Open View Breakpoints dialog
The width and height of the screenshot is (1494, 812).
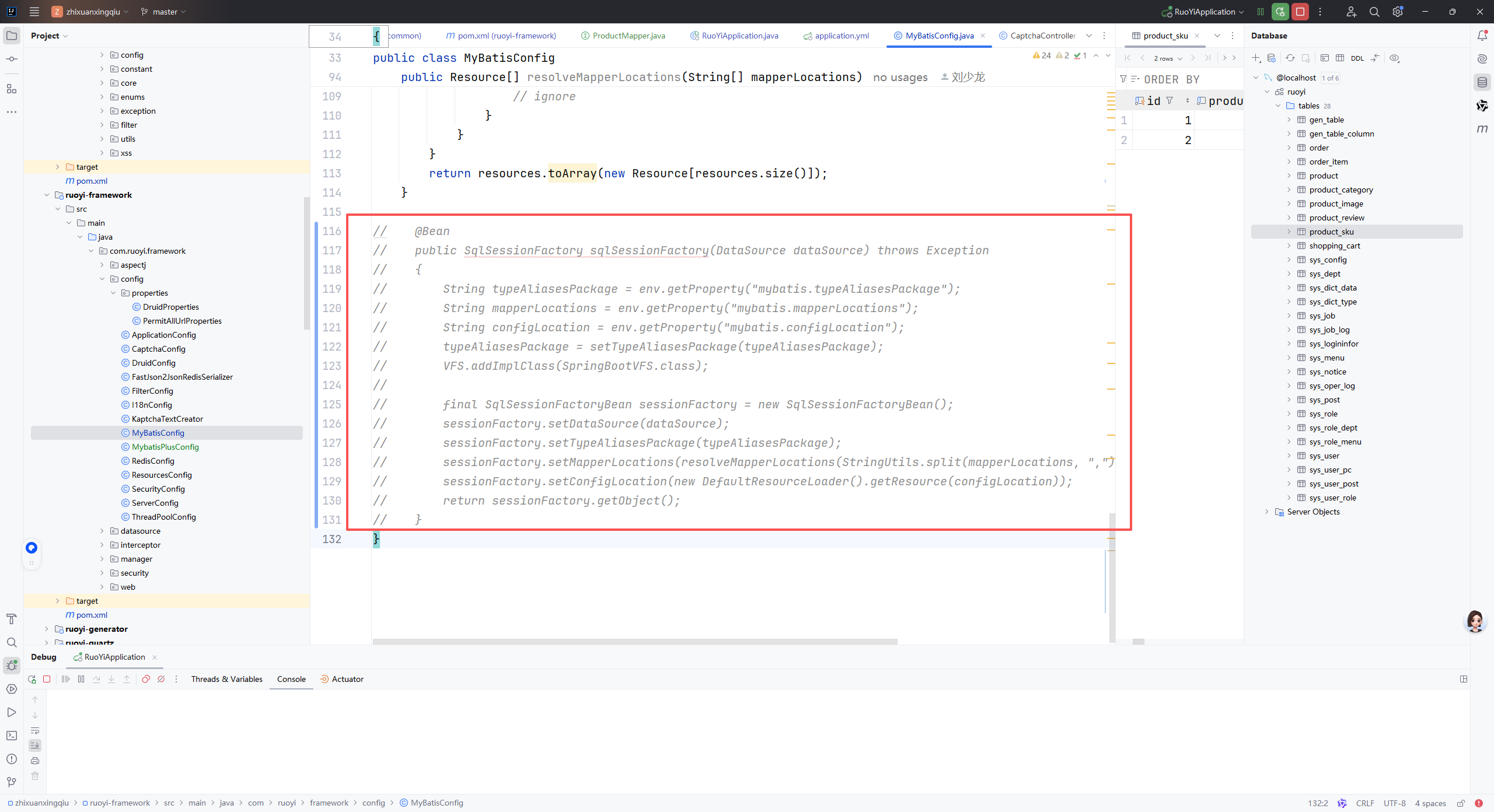[146, 679]
